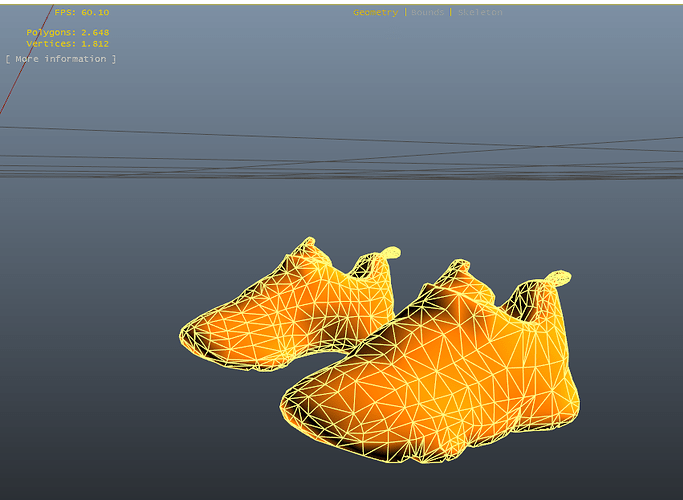Image resolution: width=683 pixels, height=500 pixels.
Task: Select the Bounds view mode
Action: click(427, 12)
